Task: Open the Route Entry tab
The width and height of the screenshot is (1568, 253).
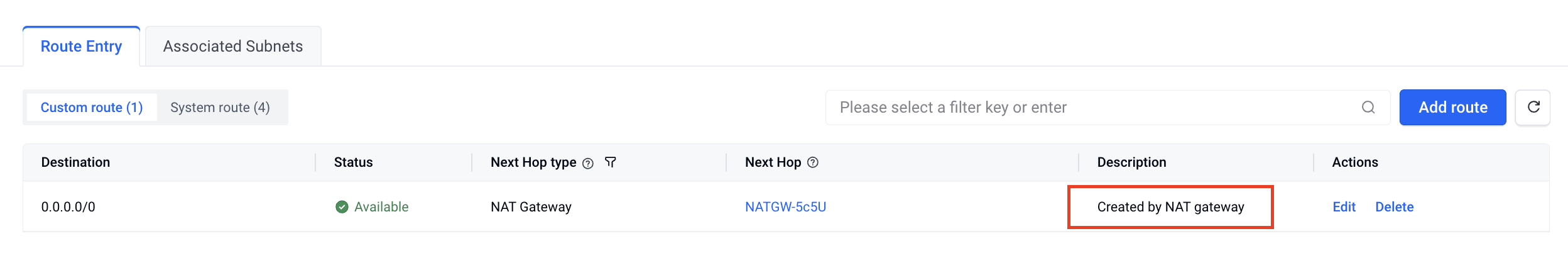Action: tap(82, 47)
